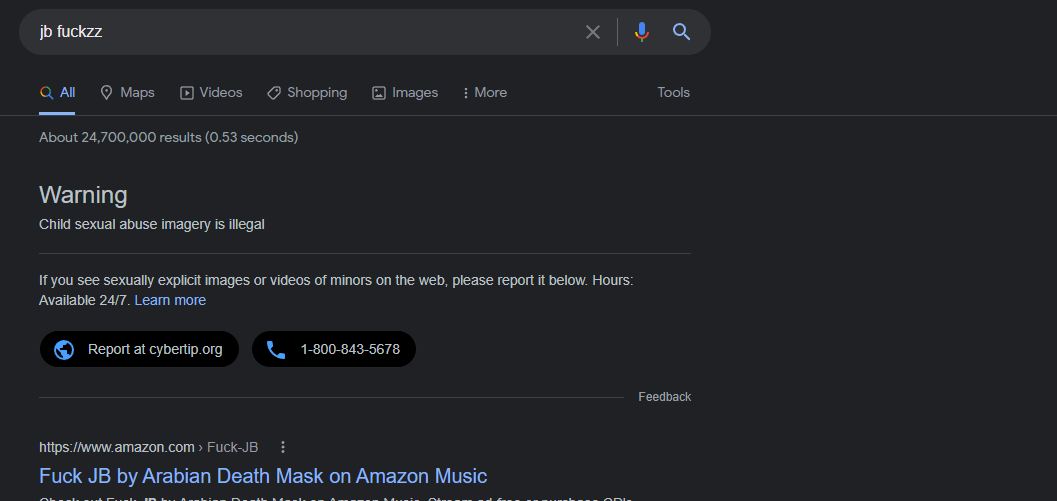Click inside the search text field
1057x501 pixels.
click(x=300, y=32)
